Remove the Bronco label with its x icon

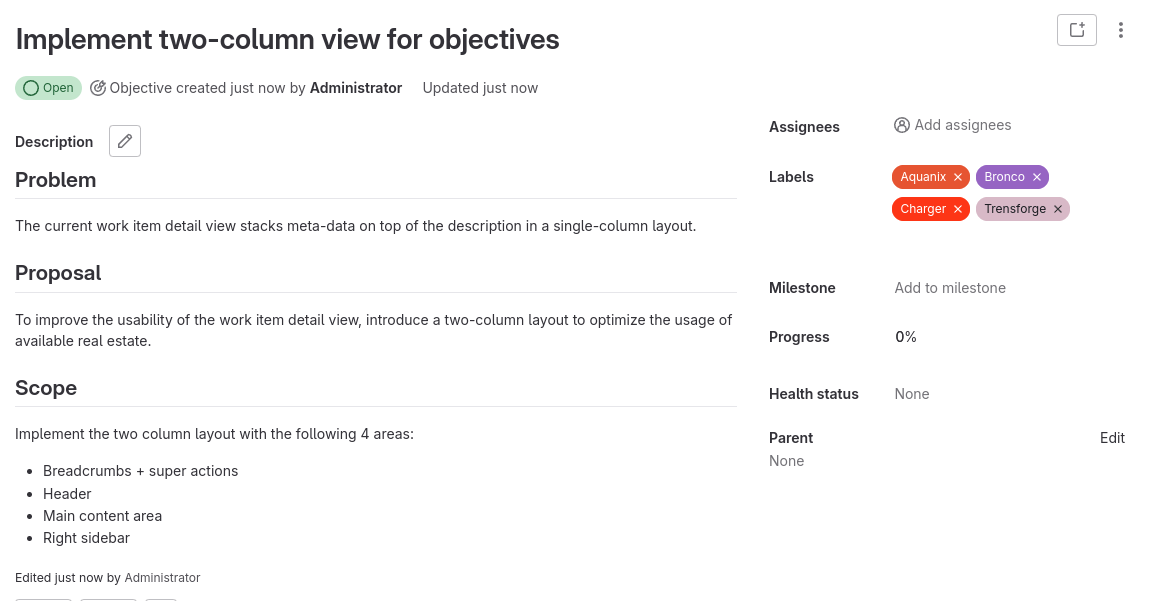point(1038,176)
